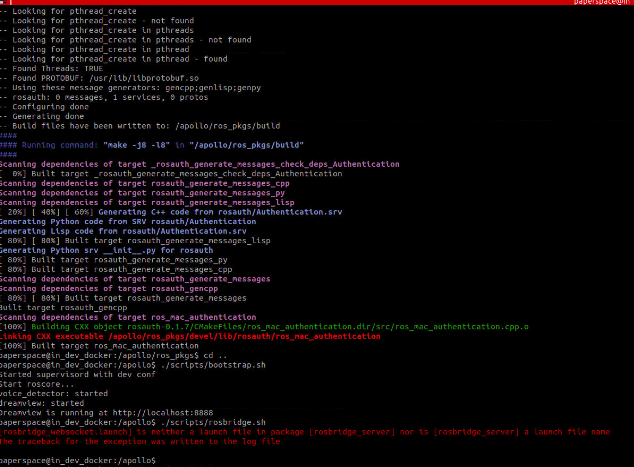Viewport: 634px width, 467px height.
Task: Click 'dreamview: started' line
Action: [x=42, y=404]
